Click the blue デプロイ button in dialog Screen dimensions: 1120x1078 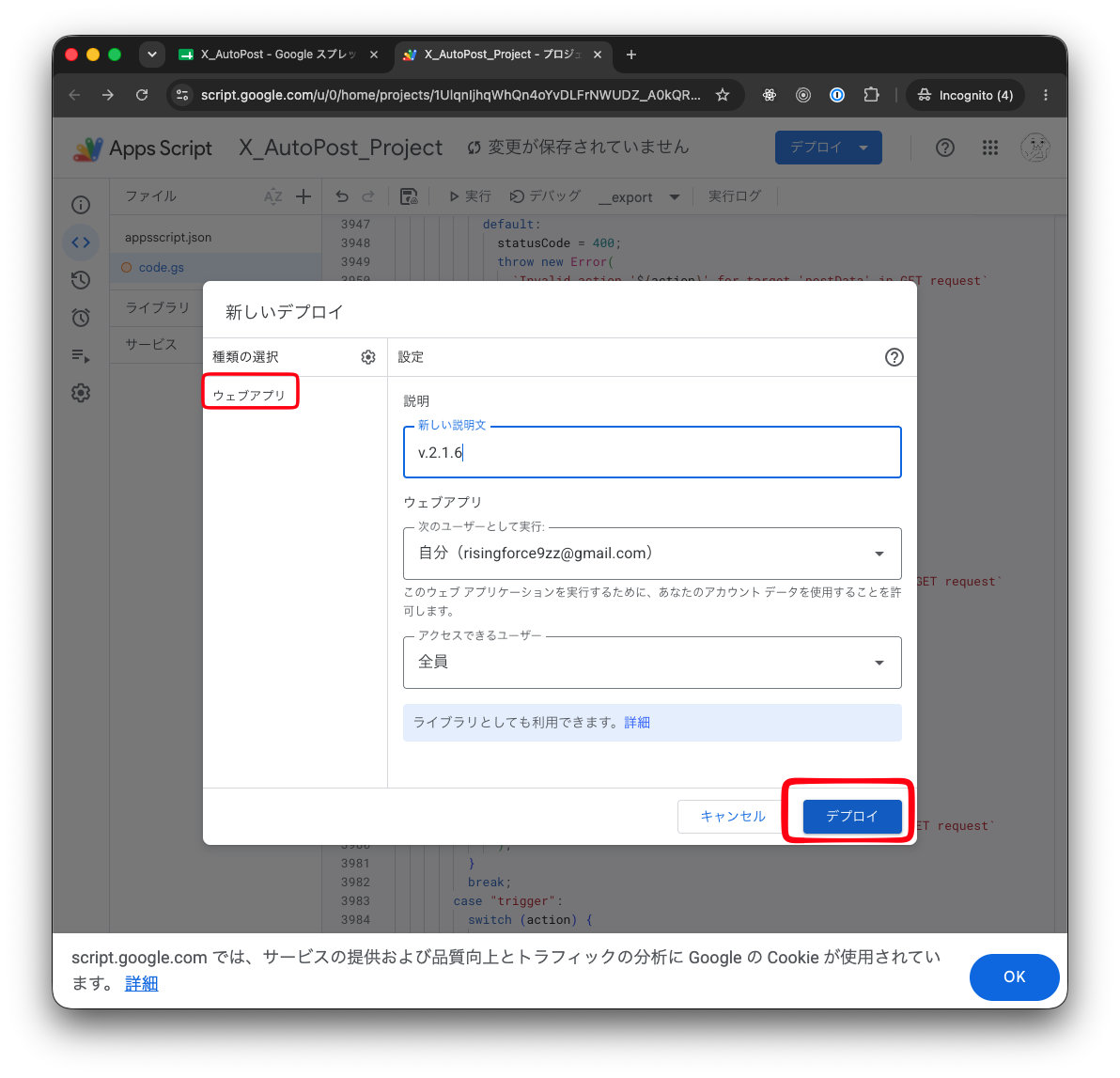coord(851,816)
